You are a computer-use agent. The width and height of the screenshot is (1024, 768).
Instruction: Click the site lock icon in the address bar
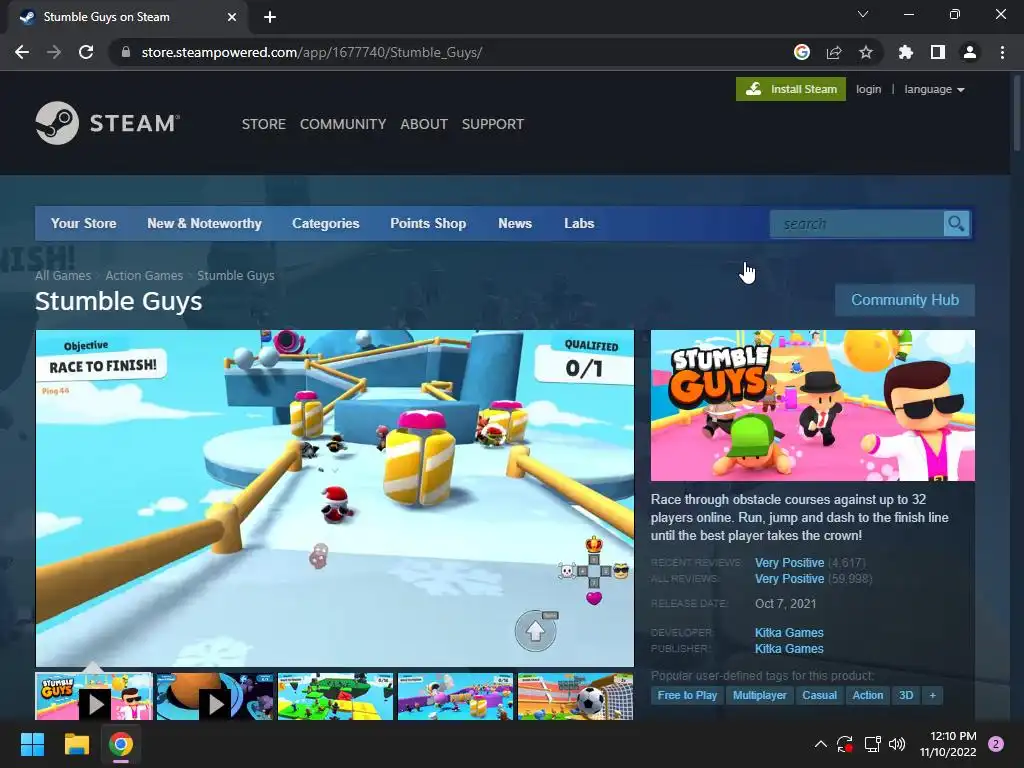pos(126,52)
